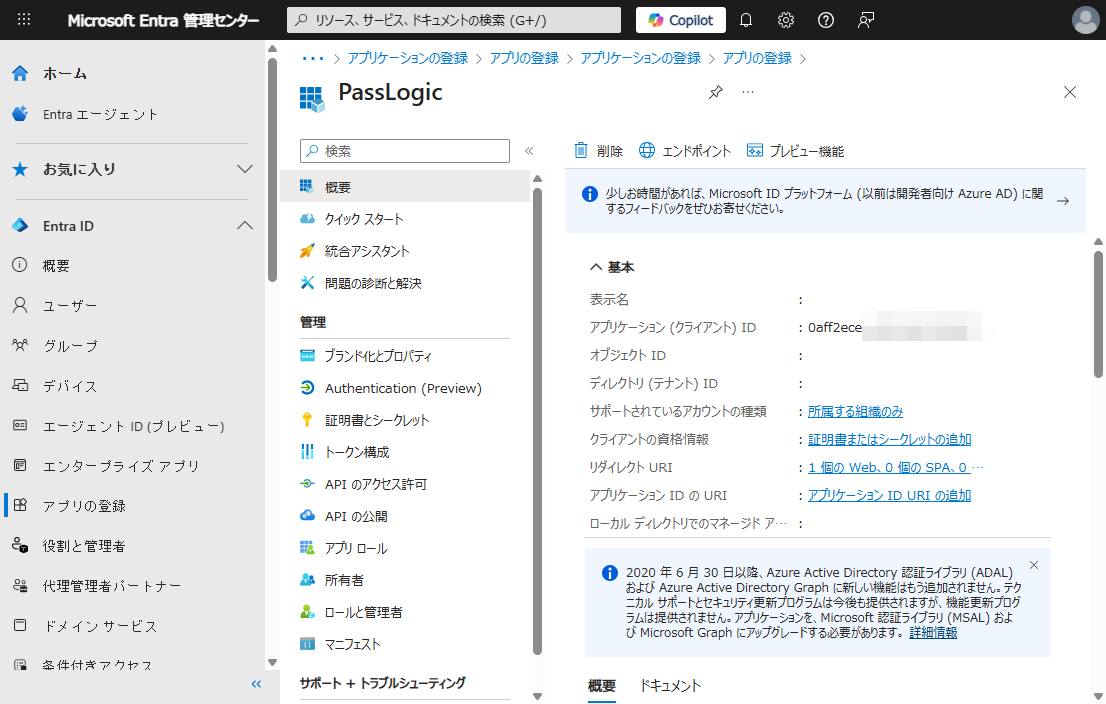Click the resource menu scrollbar thumb
1106x704 pixels.
point(537,420)
